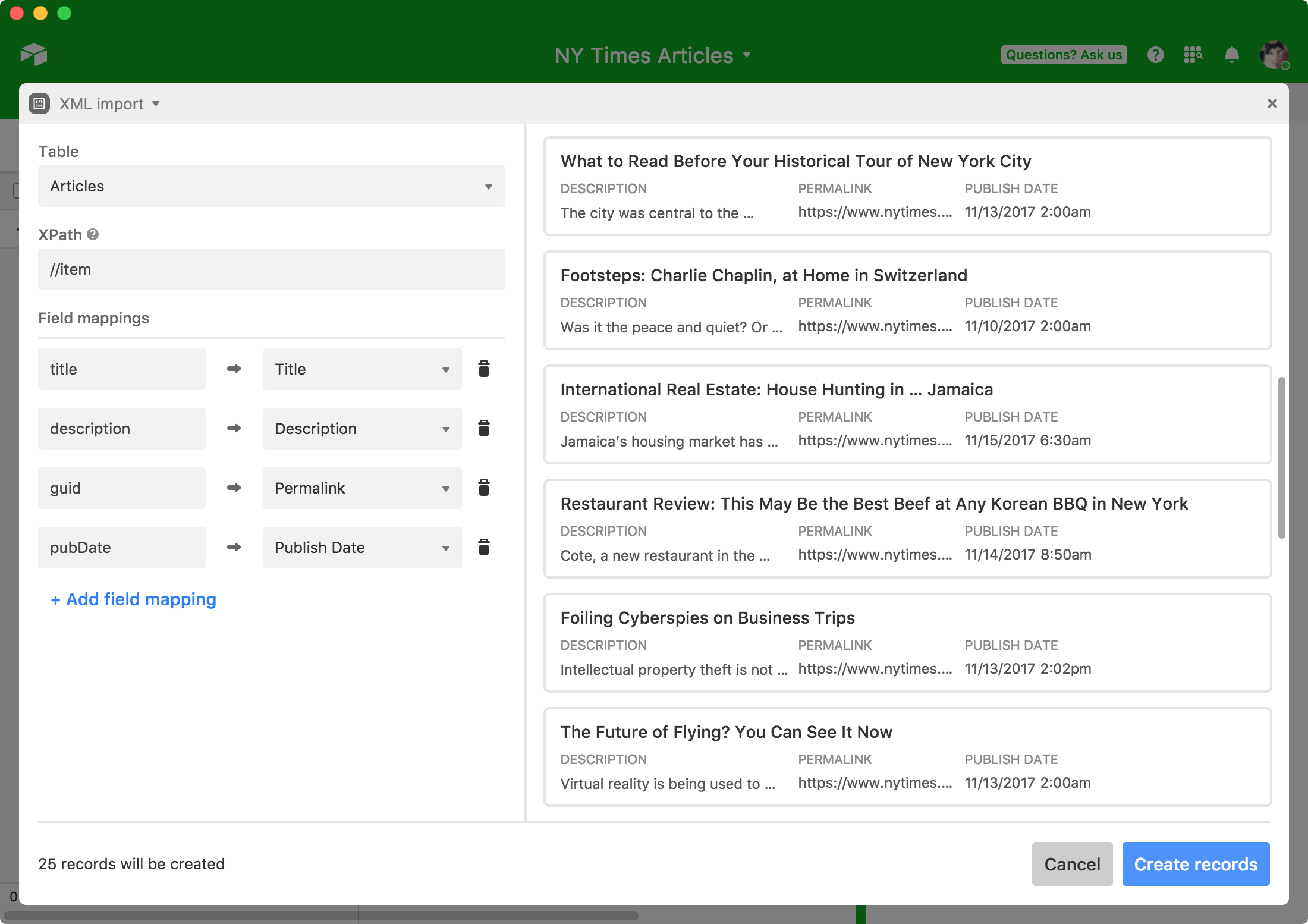Open the Articles table dropdown
This screenshot has height=924, width=1308.
[x=272, y=186]
